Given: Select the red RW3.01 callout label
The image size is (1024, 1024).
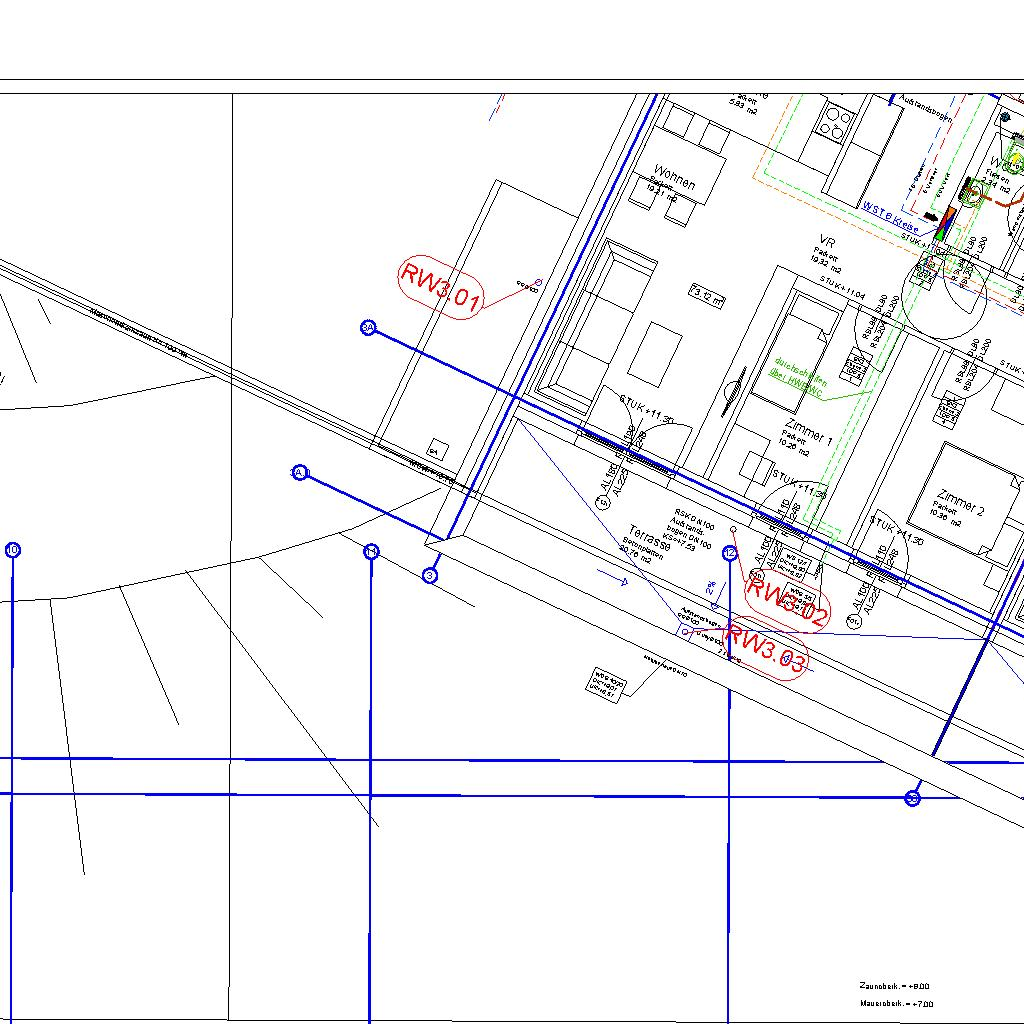Looking at the screenshot, I should [x=441, y=288].
